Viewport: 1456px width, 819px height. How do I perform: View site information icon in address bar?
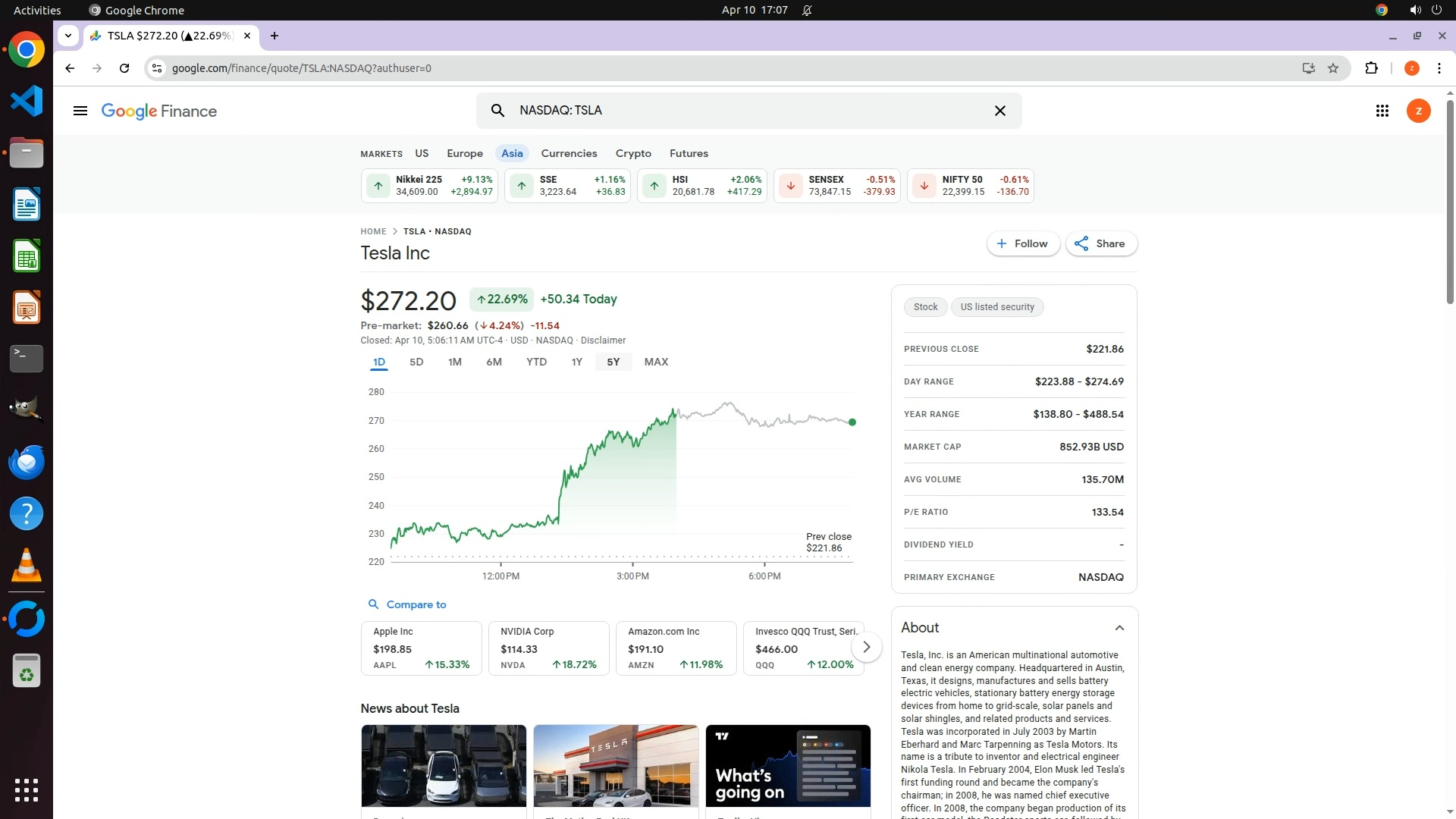click(157, 68)
